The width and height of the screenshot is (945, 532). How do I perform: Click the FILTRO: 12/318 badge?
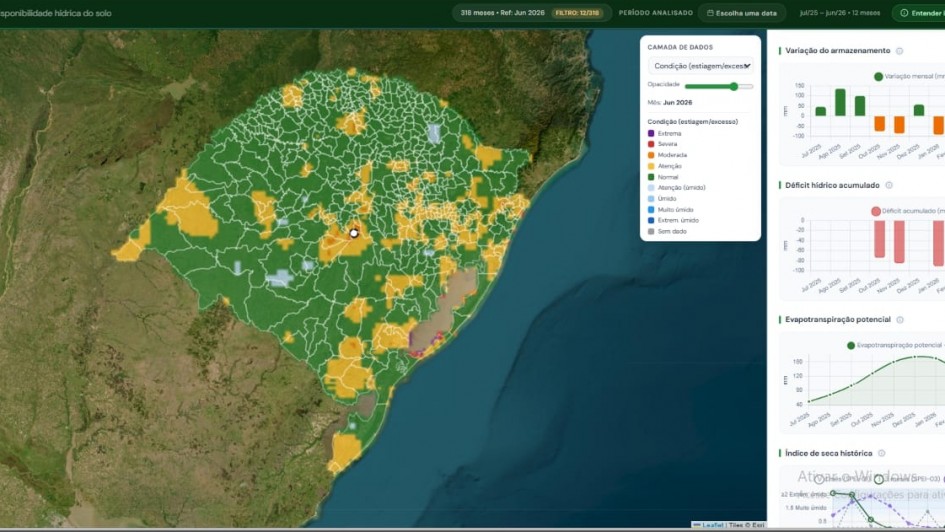577,13
